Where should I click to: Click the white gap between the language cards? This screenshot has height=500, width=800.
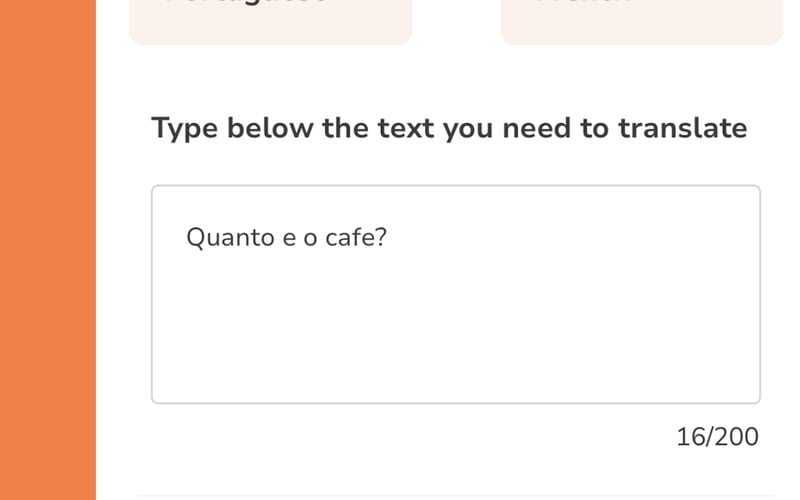click(x=456, y=20)
